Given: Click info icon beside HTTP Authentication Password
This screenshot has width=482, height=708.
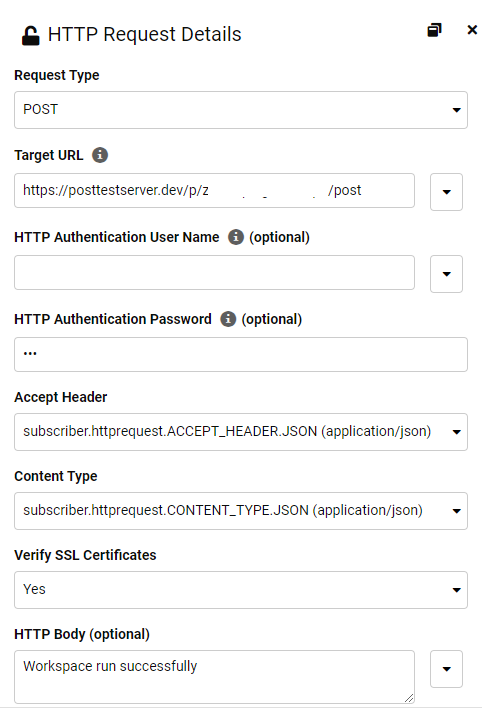Looking at the screenshot, I should [x=228, y=319].
